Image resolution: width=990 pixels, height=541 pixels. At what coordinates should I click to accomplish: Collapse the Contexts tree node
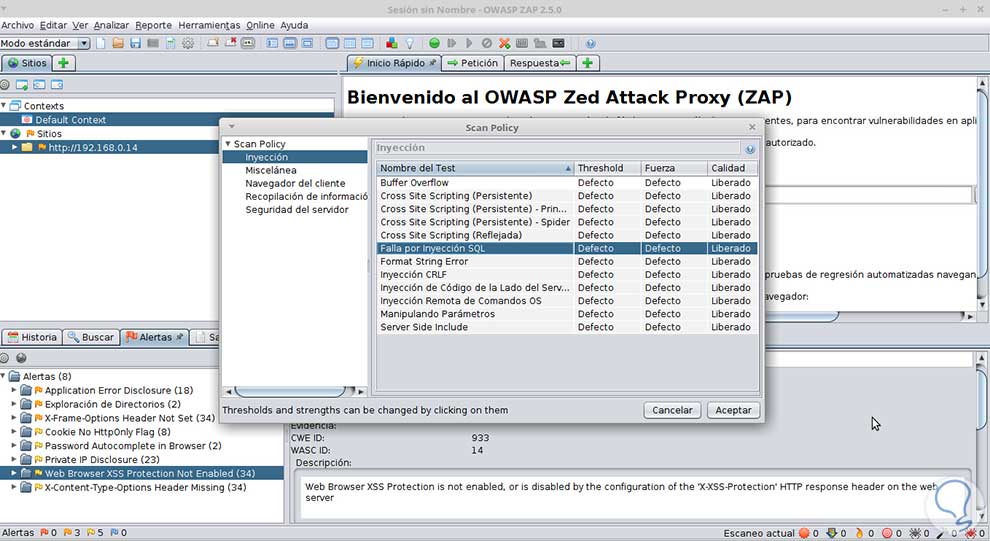coord(4,105)
